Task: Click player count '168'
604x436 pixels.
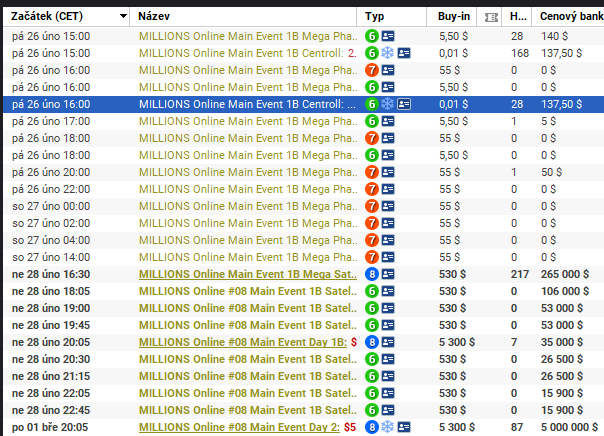Action: click(x=520, y=53)
